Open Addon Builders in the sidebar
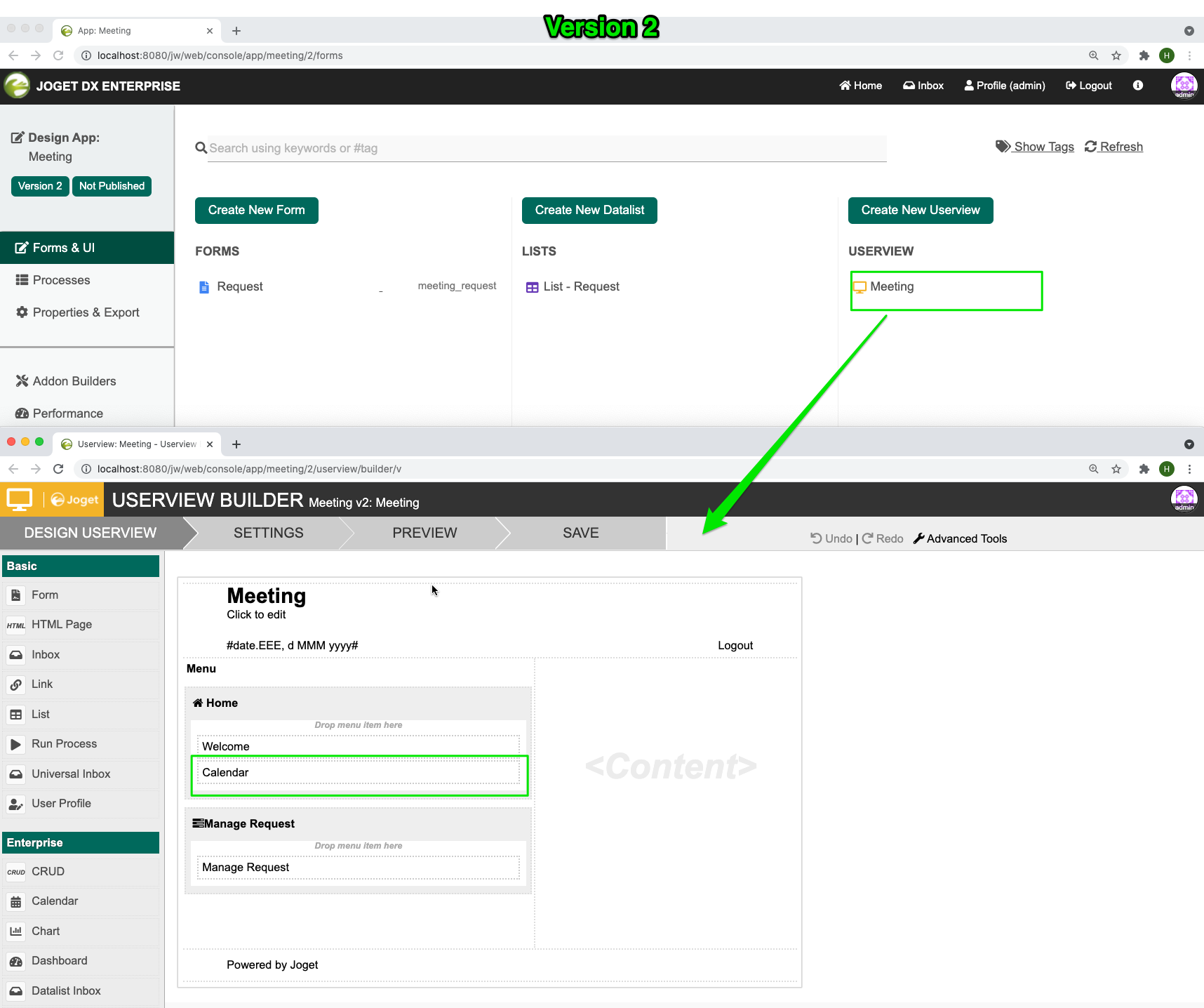Viewport: 1204px width, 1008px height. [87, 381]
